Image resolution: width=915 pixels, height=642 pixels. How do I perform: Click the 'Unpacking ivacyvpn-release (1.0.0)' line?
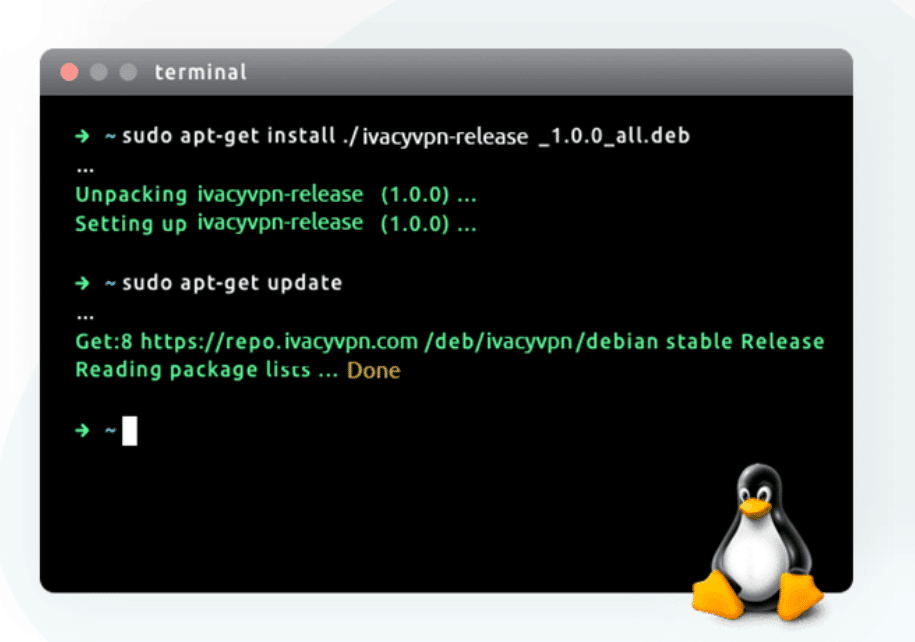tap(276, 194)
